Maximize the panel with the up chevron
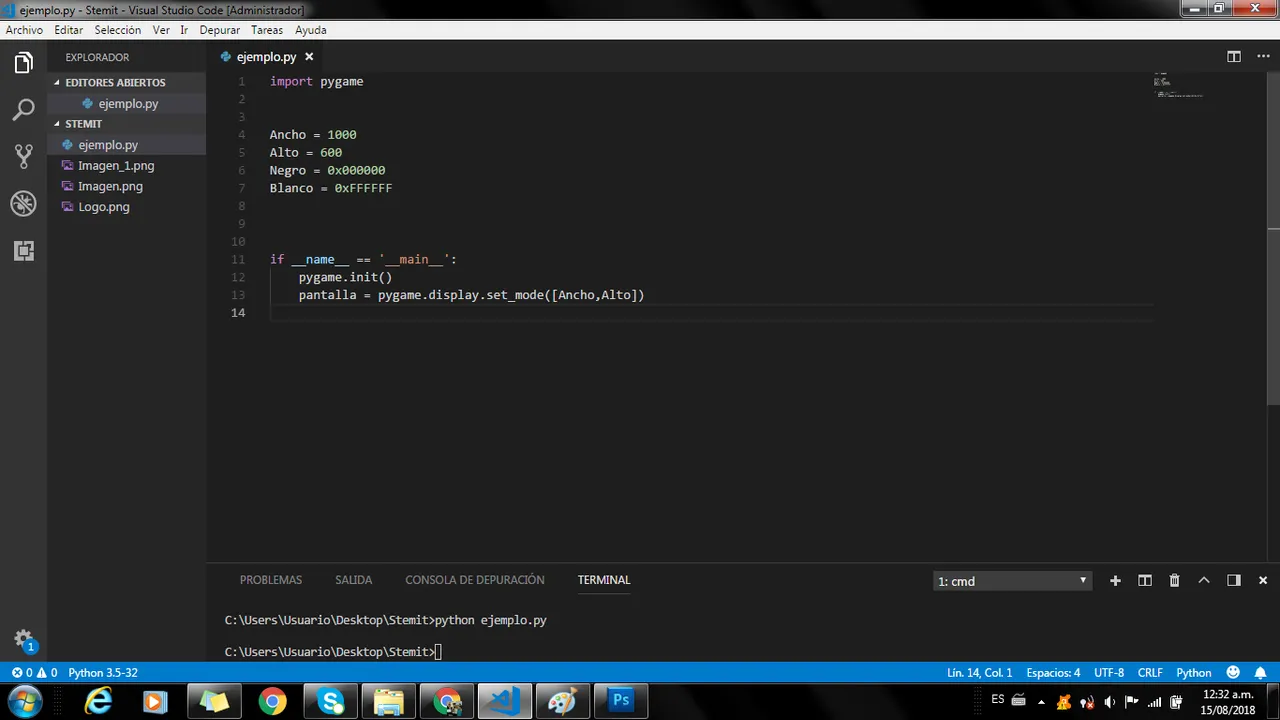This screenshot has width=1280, height=720. pos(1204,580)
